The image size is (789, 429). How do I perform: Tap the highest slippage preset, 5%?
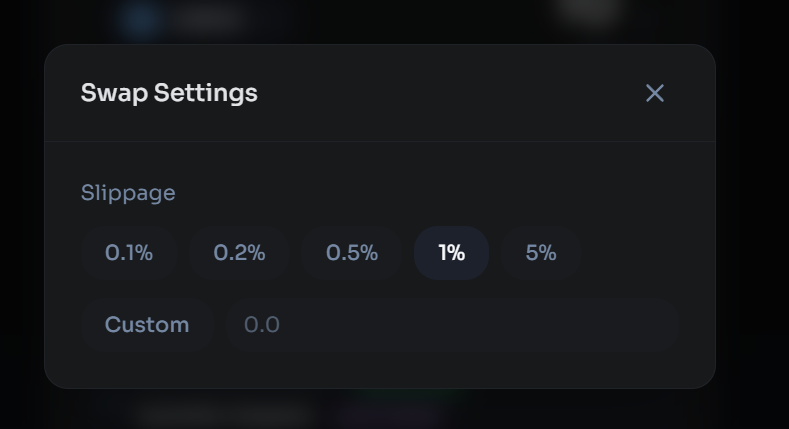pyautogui.click(x=541, y=252)
